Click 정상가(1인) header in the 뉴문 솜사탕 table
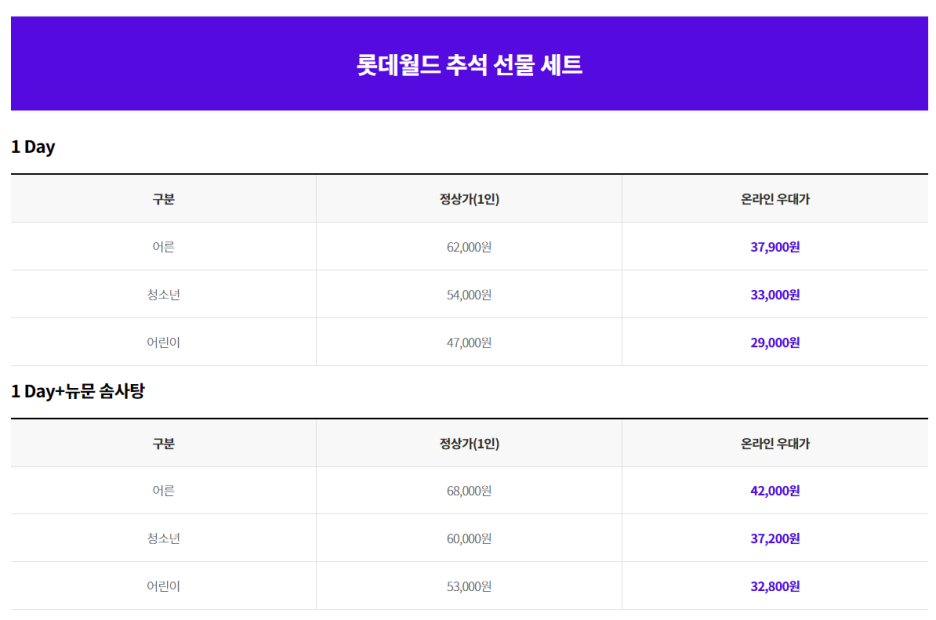Viewport: 936px width, 620px height. coord(469,443)
